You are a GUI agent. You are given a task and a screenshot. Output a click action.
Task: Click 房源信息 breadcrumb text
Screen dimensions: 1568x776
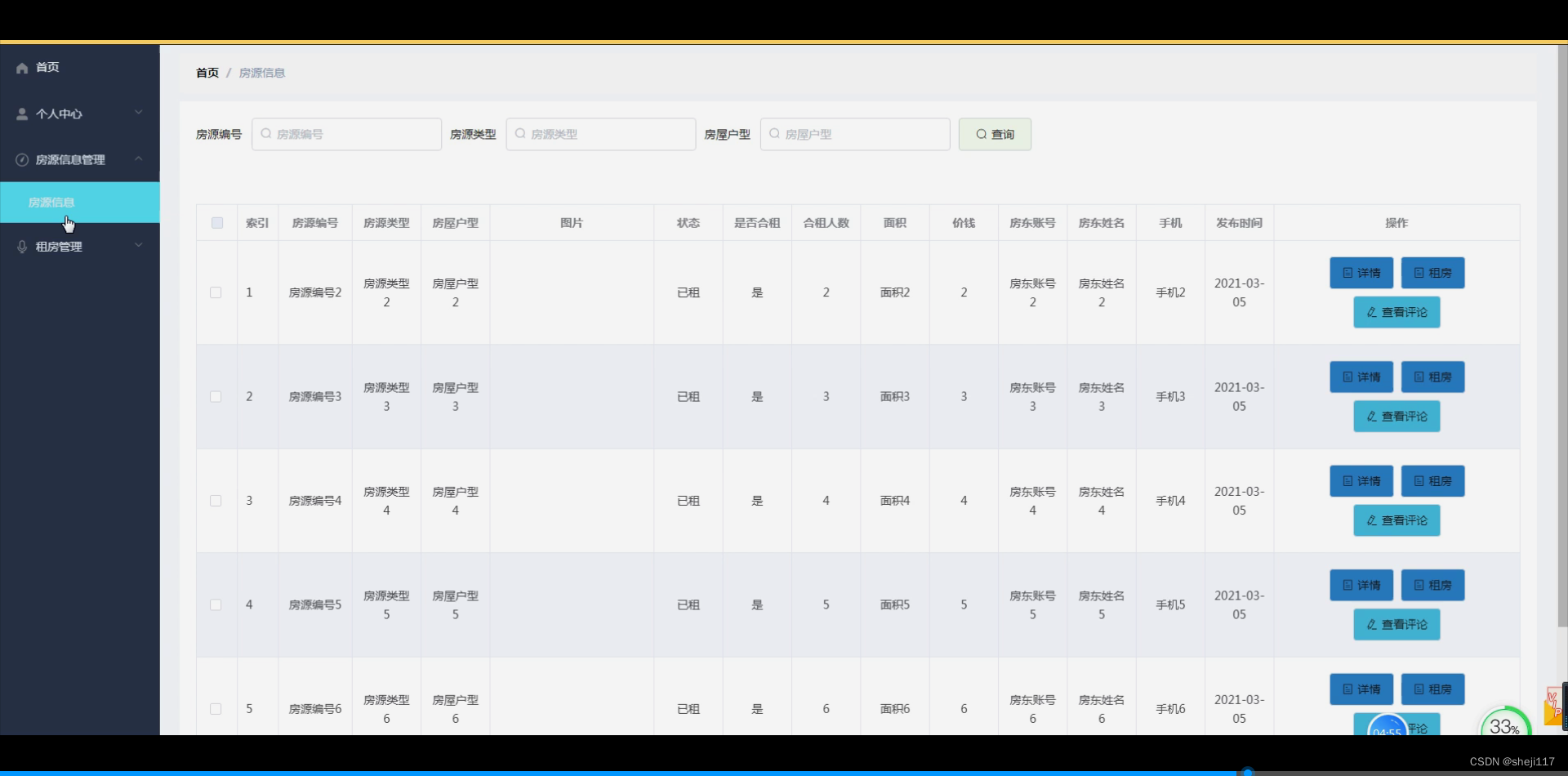click(x=262, y=73)
